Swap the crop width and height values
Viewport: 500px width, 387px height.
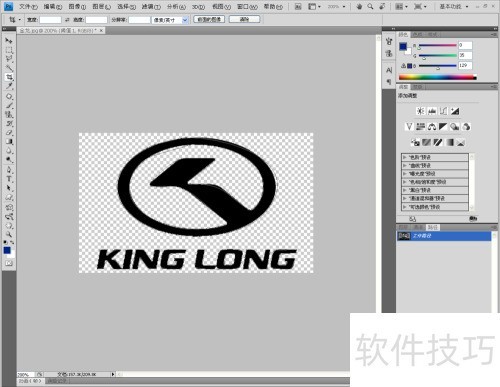pyautogui.click(x=67, y=20)
